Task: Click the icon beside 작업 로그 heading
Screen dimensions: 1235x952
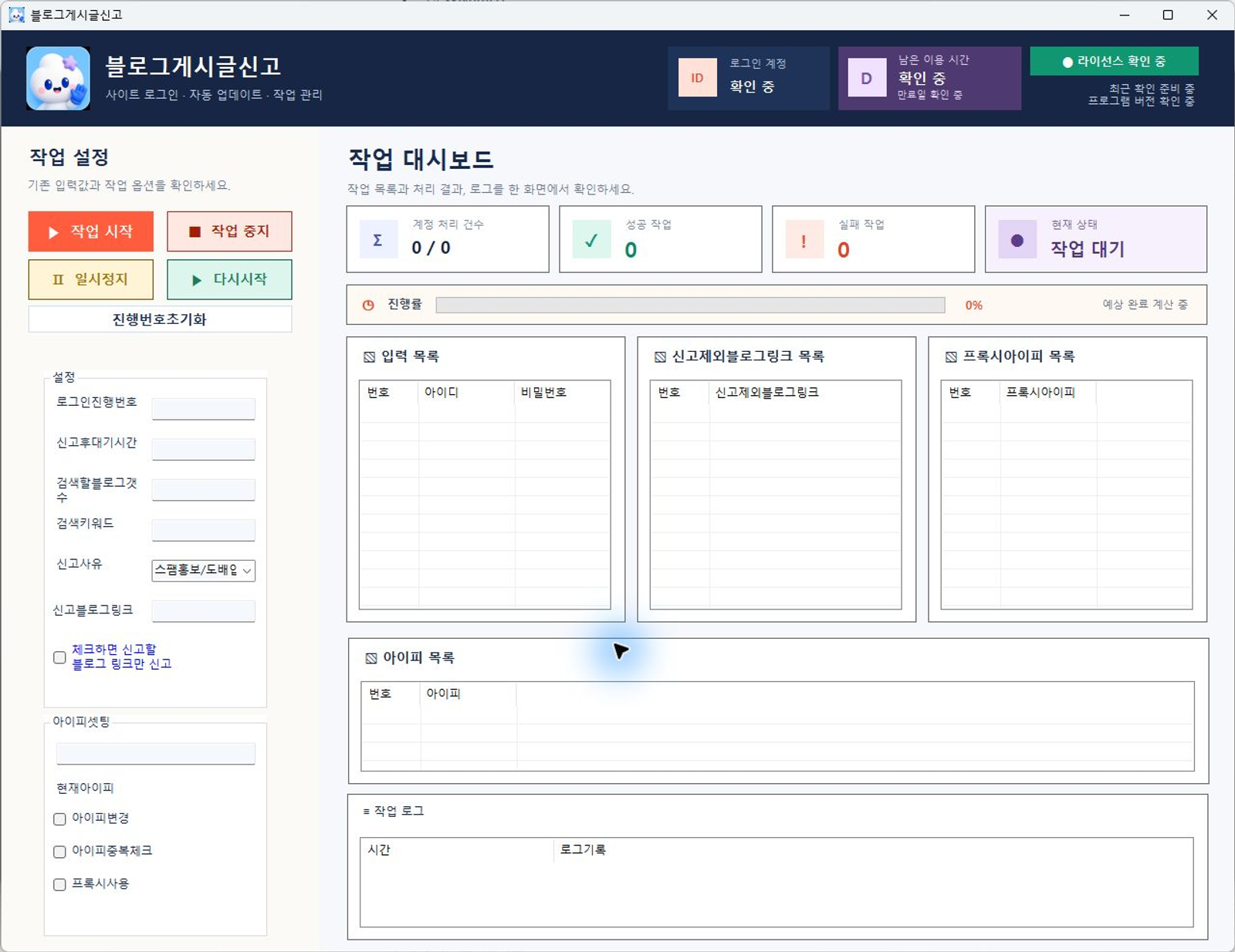Action: click(x=366, y=812)
